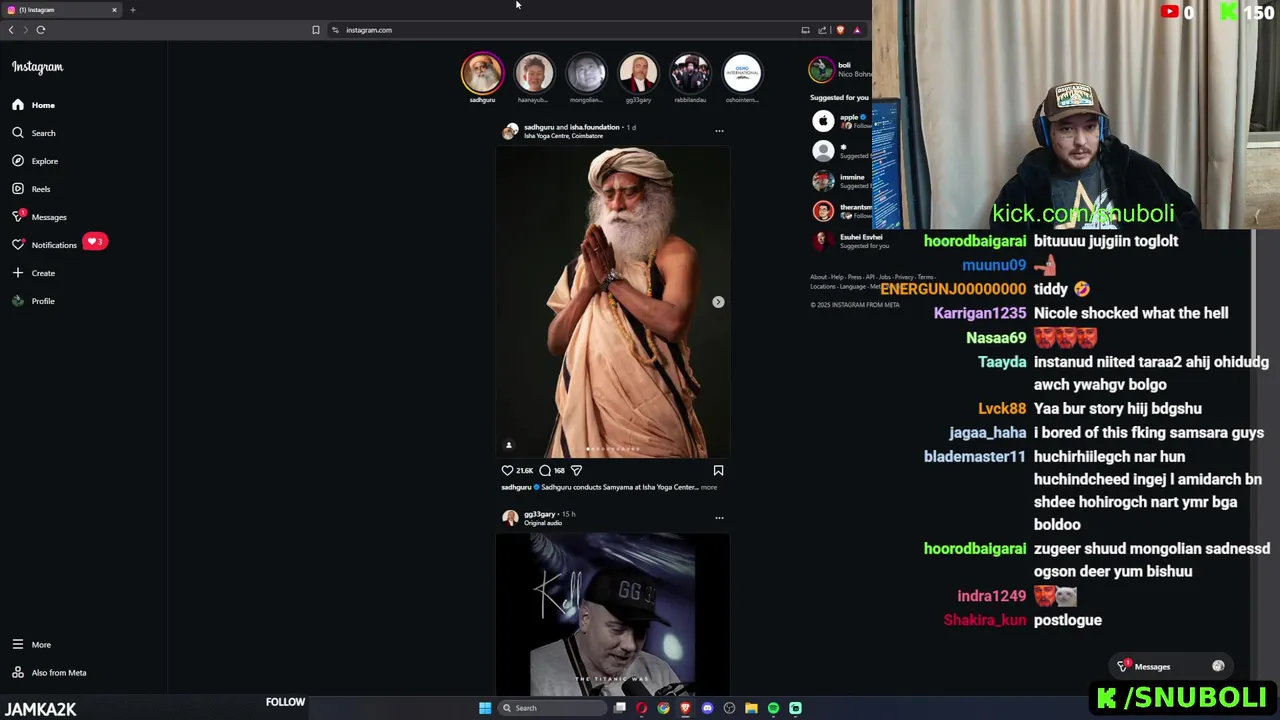View the mongolian story bubble

pyautogui.click(x=586, y=73)
